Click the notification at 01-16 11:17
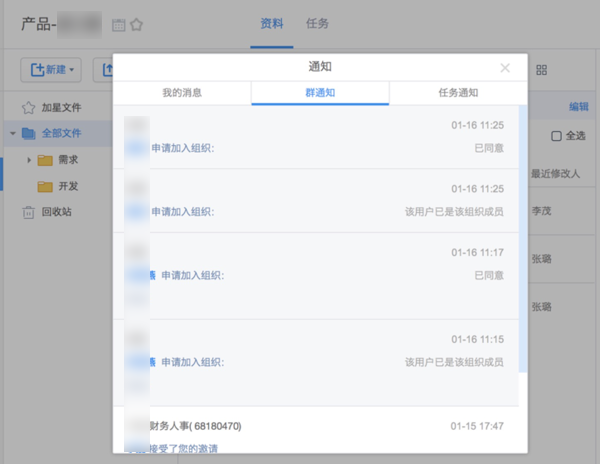This screenshot has width=600, height=464. click(x=316, y=276)
